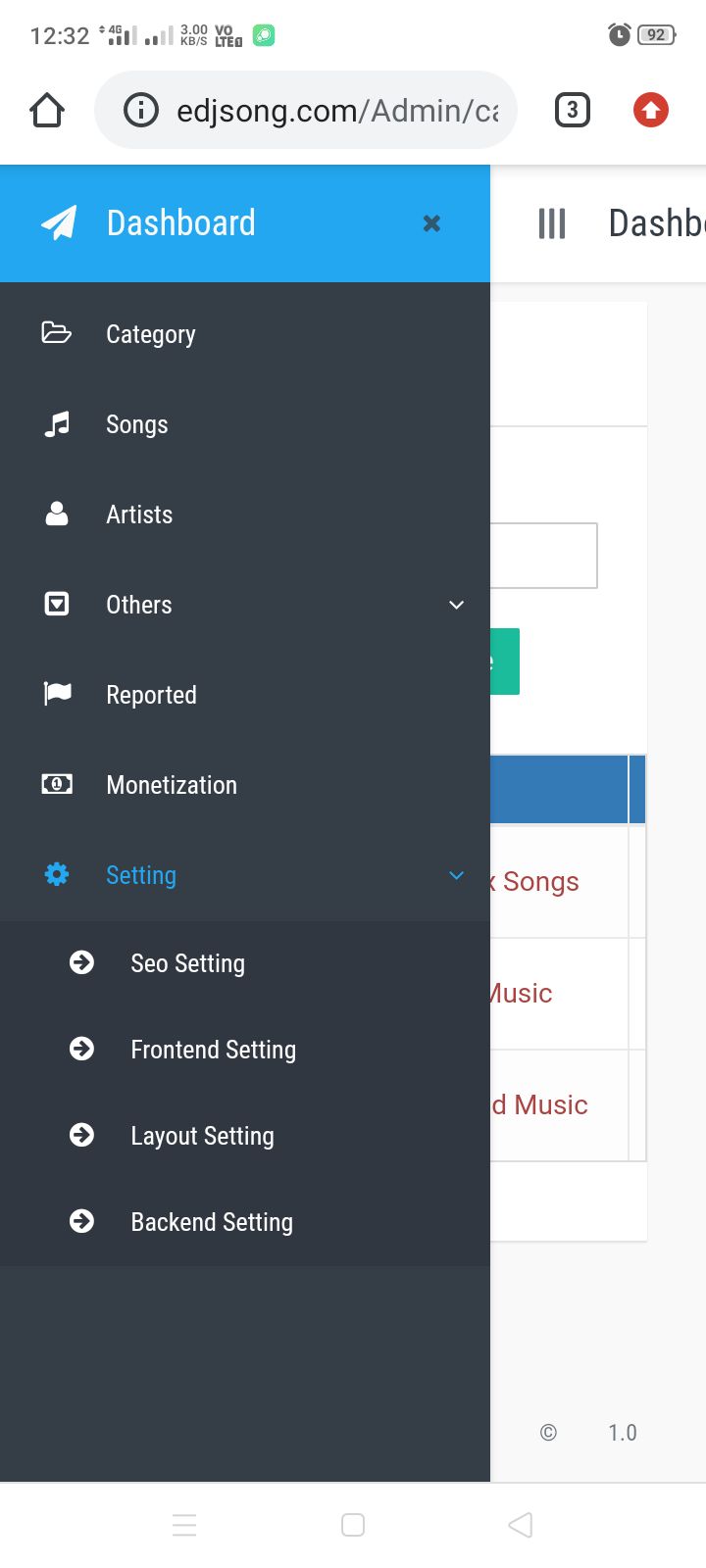Select Frontend Setting menu item
The height and width of the screenshot is (1568, 706).
pos(213,1050)
